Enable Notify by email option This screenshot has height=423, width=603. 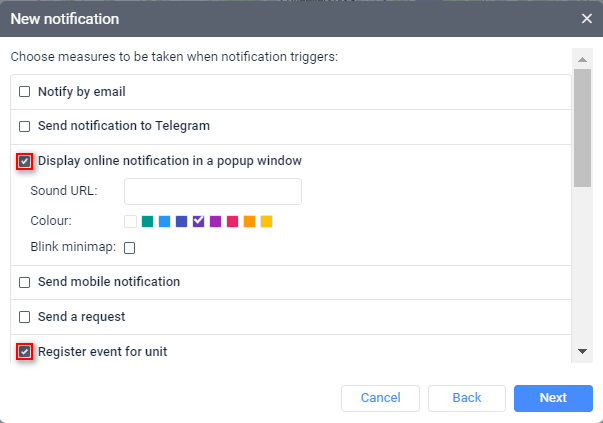[x=25, y=92]
